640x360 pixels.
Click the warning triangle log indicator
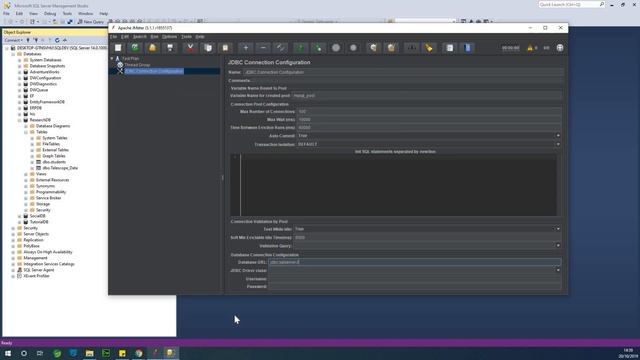(530, 48)
